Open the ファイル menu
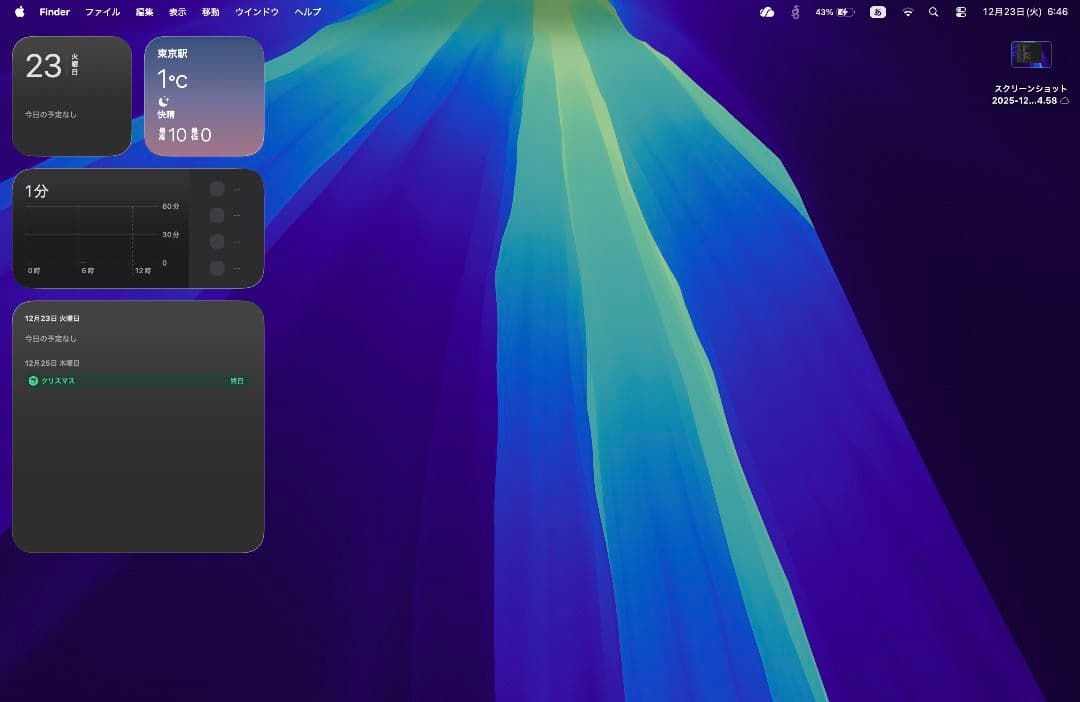 [102, 12]
